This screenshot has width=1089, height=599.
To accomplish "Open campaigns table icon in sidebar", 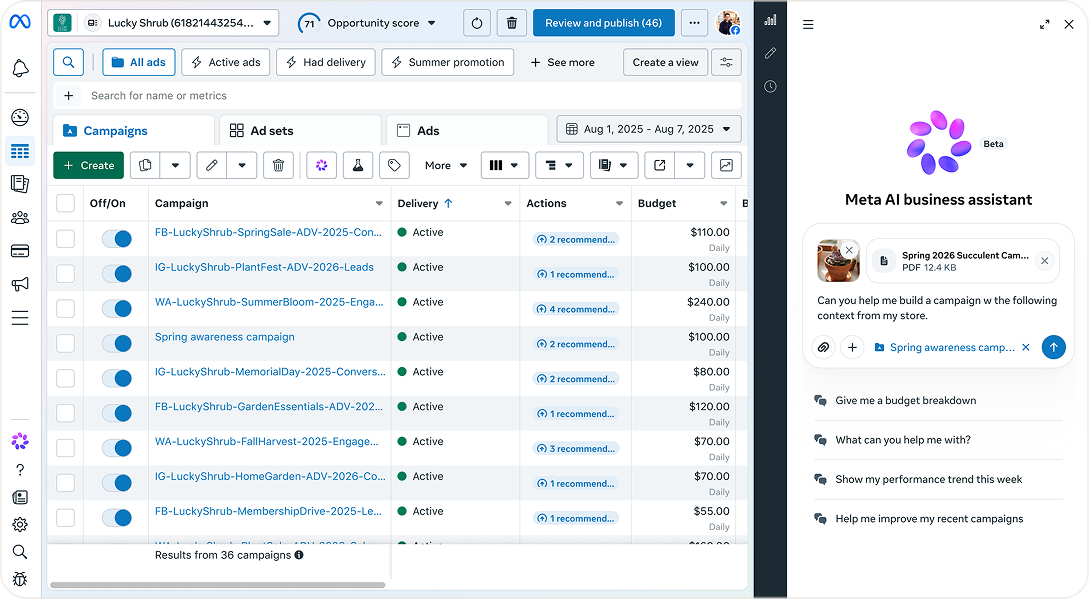I will pyautogui.click(x=20, y=151).
